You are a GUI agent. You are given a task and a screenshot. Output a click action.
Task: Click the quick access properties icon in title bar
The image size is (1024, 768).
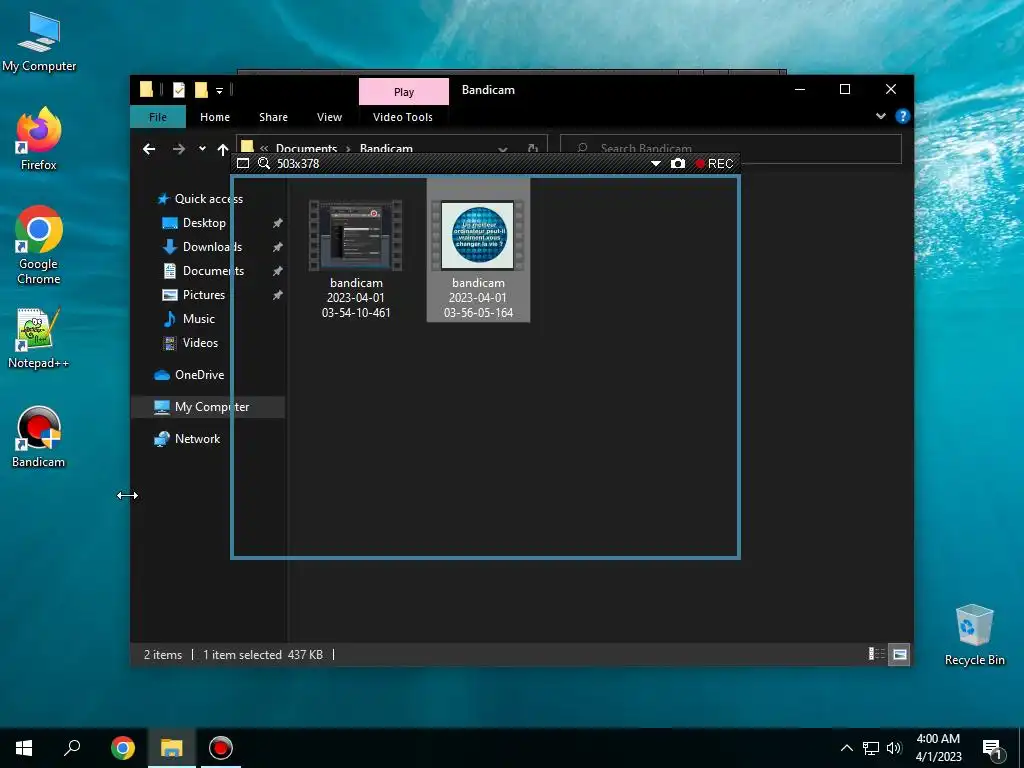point(178,89)
